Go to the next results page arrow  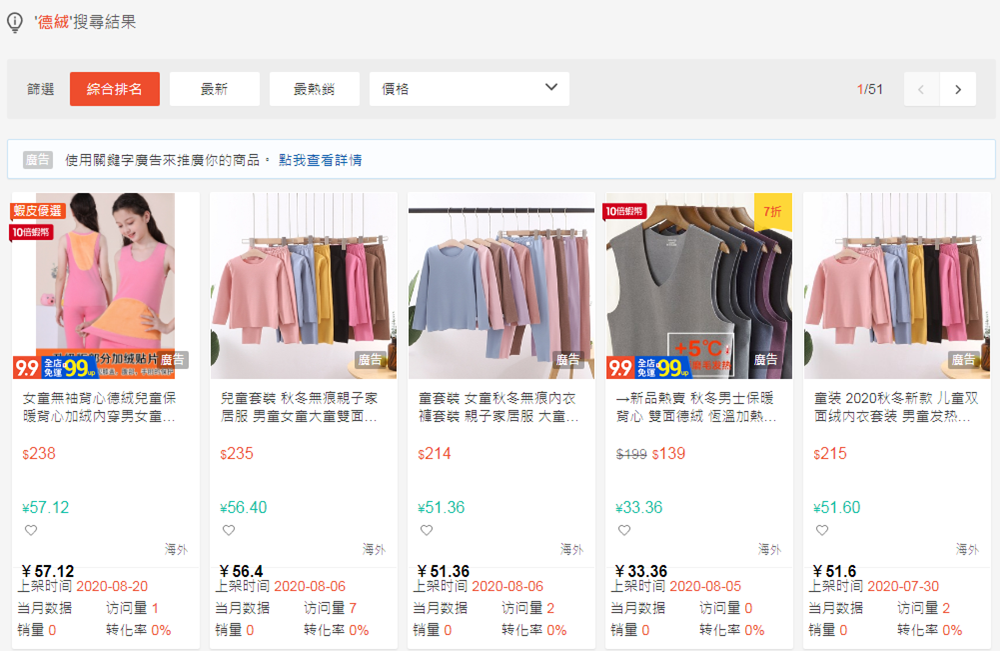point(958,89)
